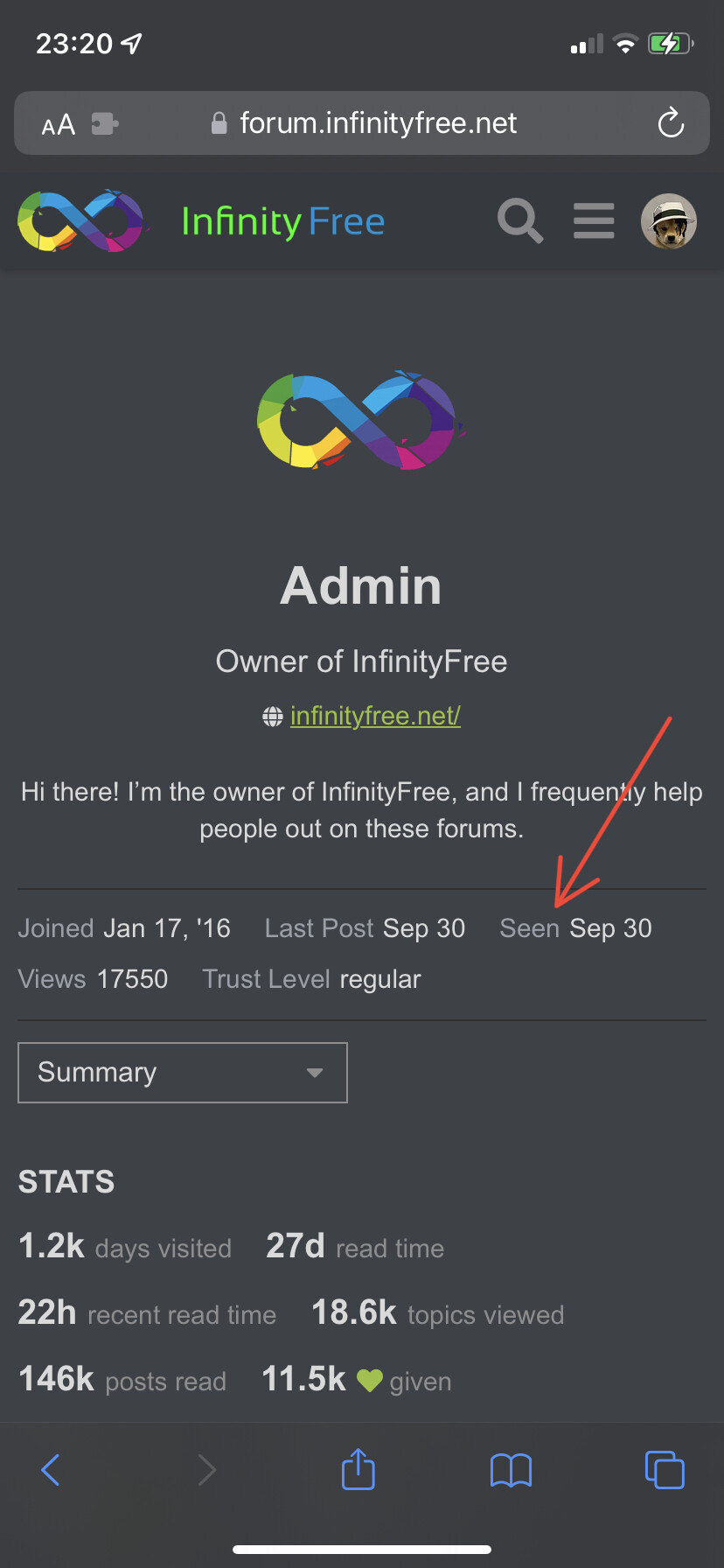Image resolution: width=724 pixels, height=1568 pixels.
Task: Tap the 18.6k topics viewed stat
Action: [x=438, y=1313]
